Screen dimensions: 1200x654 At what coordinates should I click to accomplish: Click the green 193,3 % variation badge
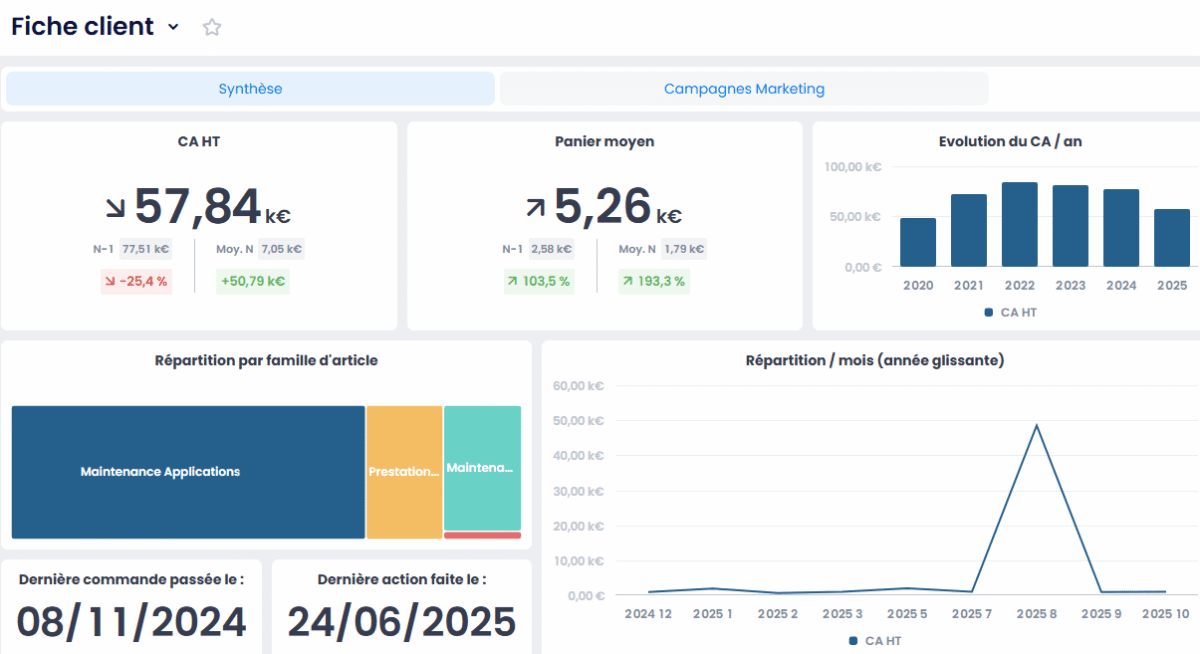654,282
